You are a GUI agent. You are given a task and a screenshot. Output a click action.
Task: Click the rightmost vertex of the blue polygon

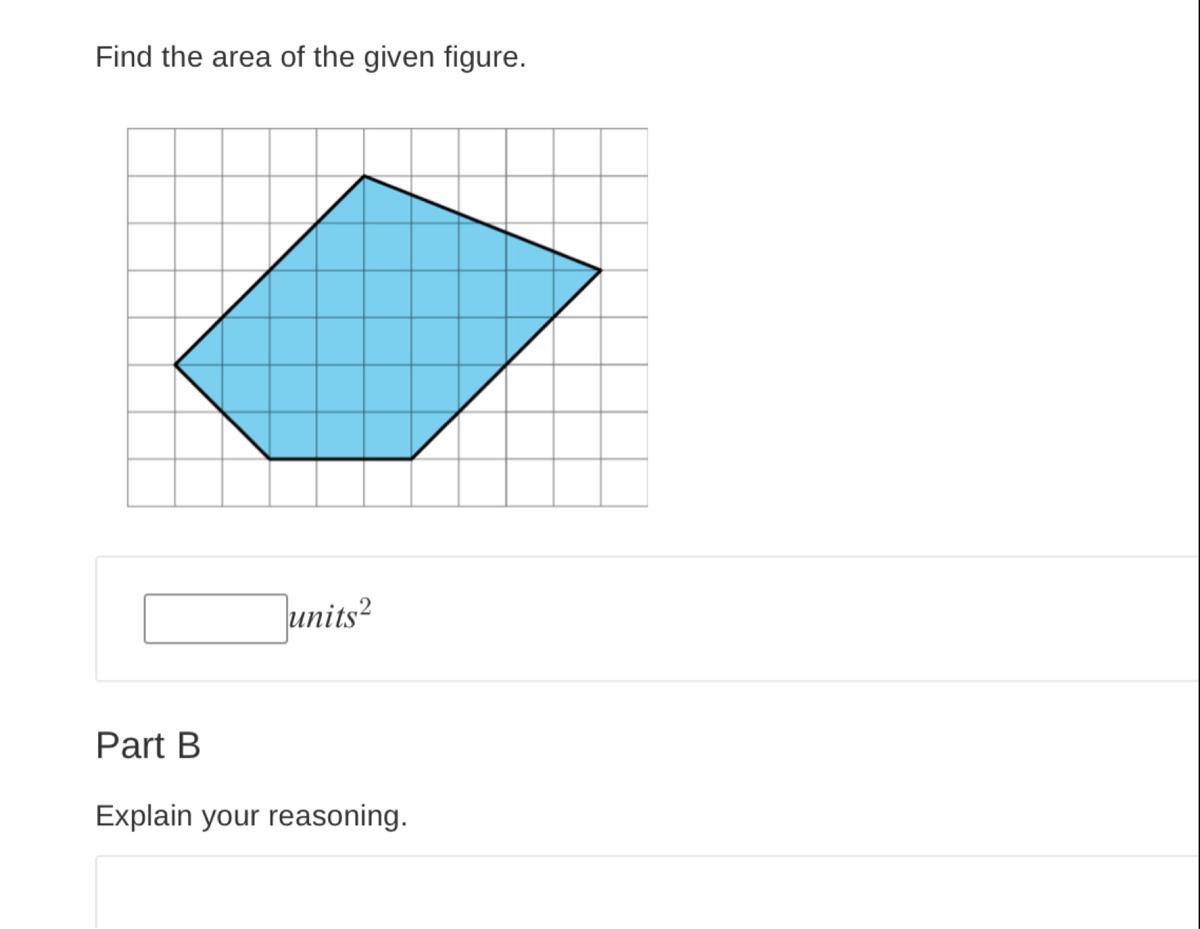click(x=600, y=270)
